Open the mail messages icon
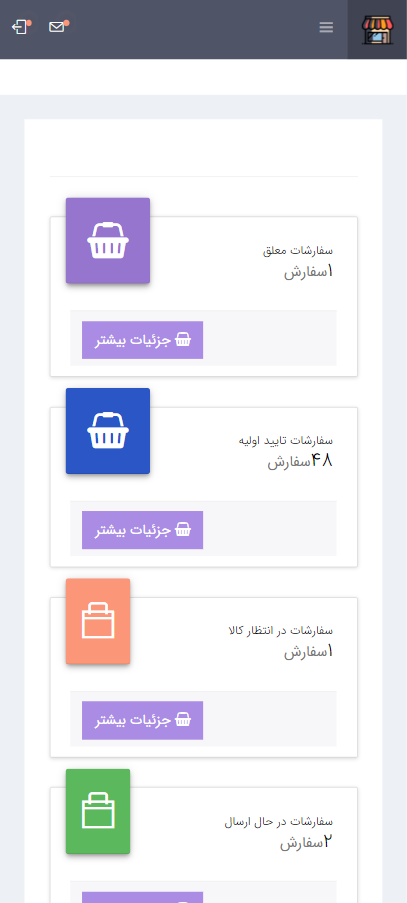The image size is (407, 903). click(x=57, y=27)
